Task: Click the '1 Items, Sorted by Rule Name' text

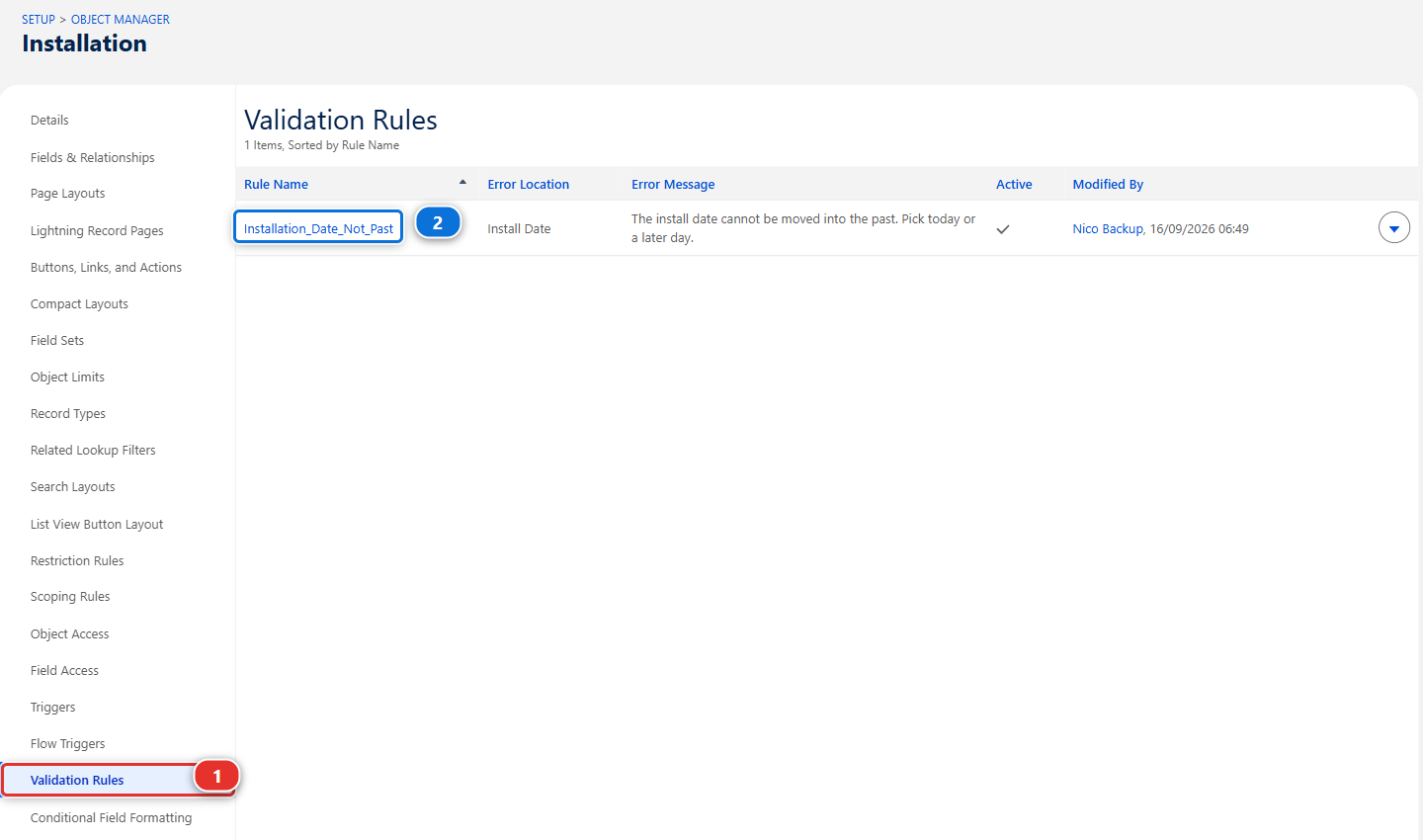Action: (322, 145)
